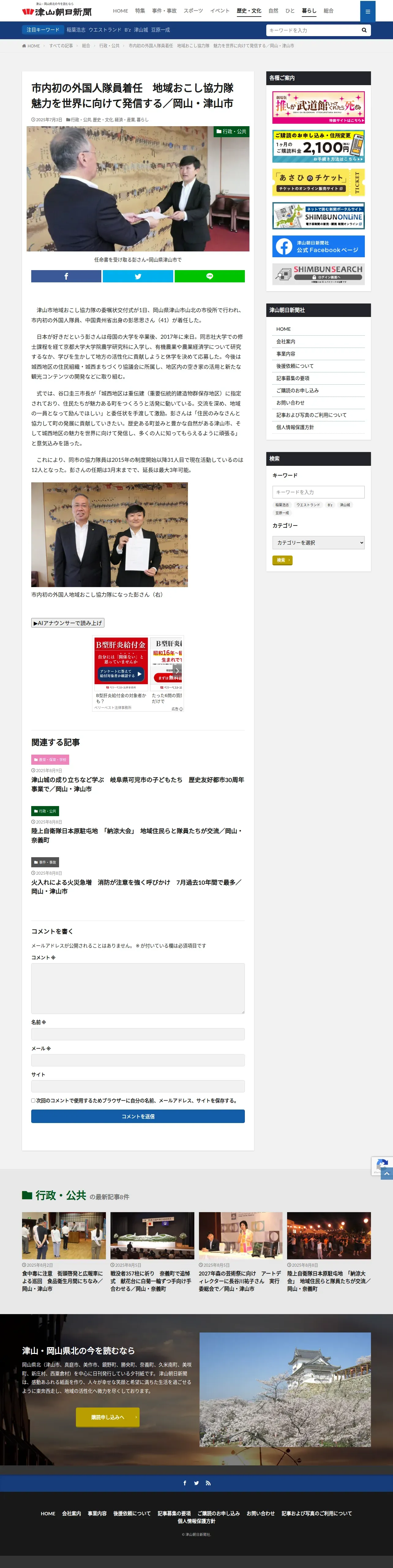Open the カテゴリーを選択 dropdown
This screenshot has height=1568, width=393.
click(x=319, y=542)
